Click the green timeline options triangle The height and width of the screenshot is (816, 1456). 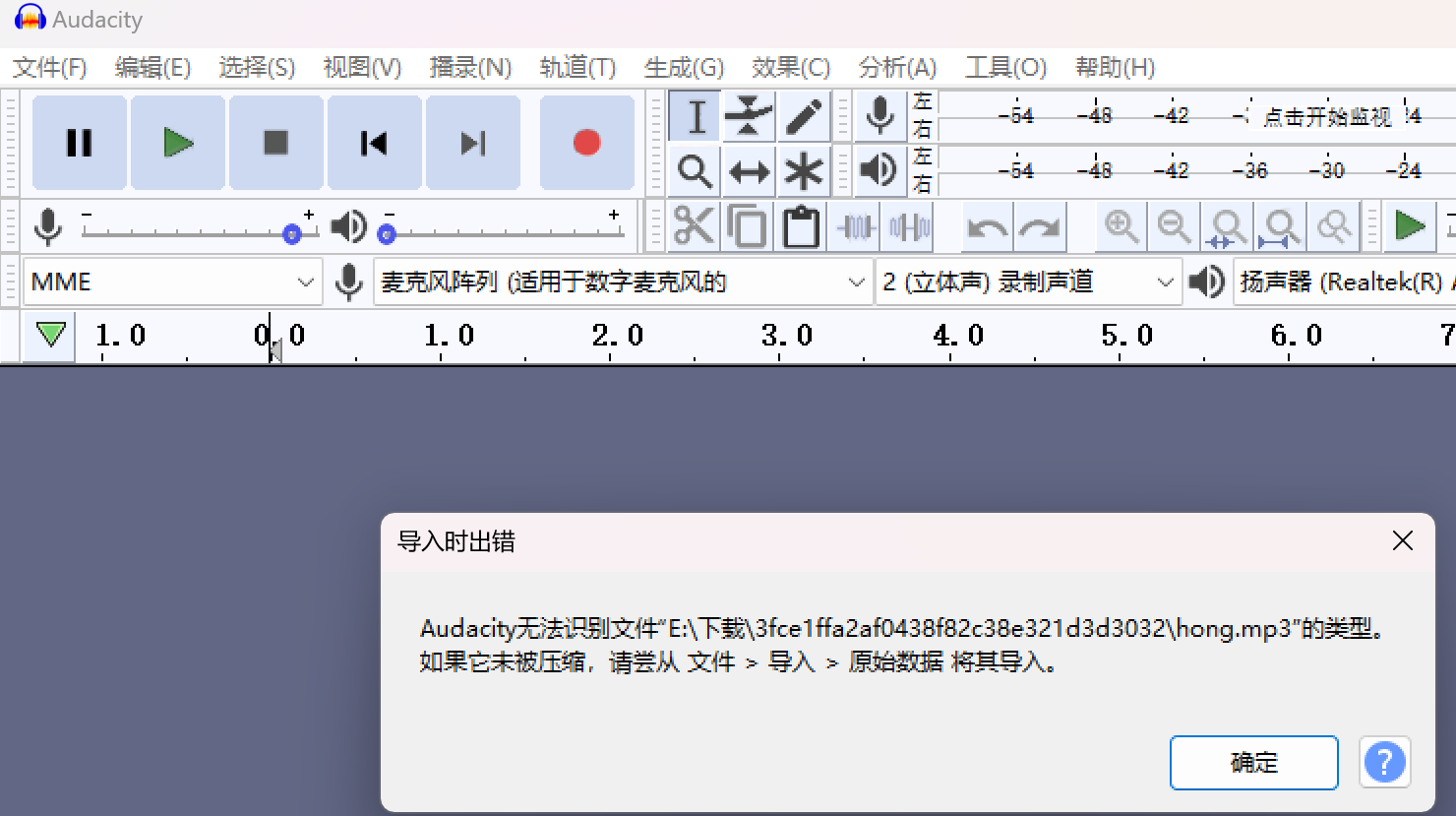coord(50,335)
